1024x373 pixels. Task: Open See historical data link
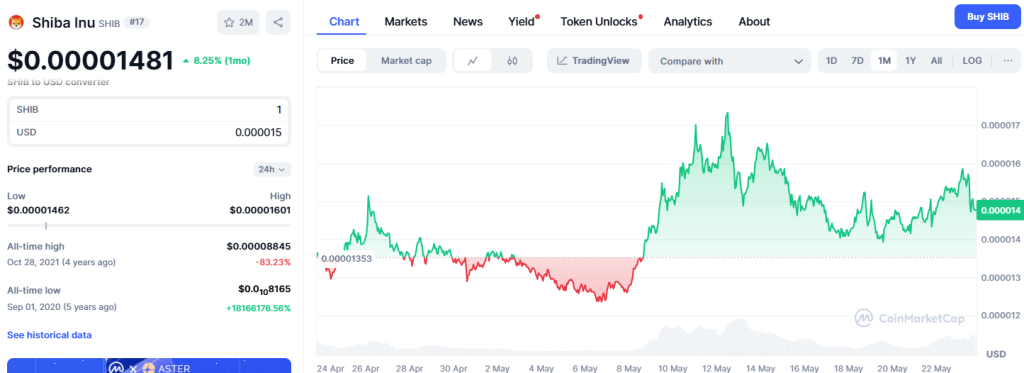(x=49, y=334)
